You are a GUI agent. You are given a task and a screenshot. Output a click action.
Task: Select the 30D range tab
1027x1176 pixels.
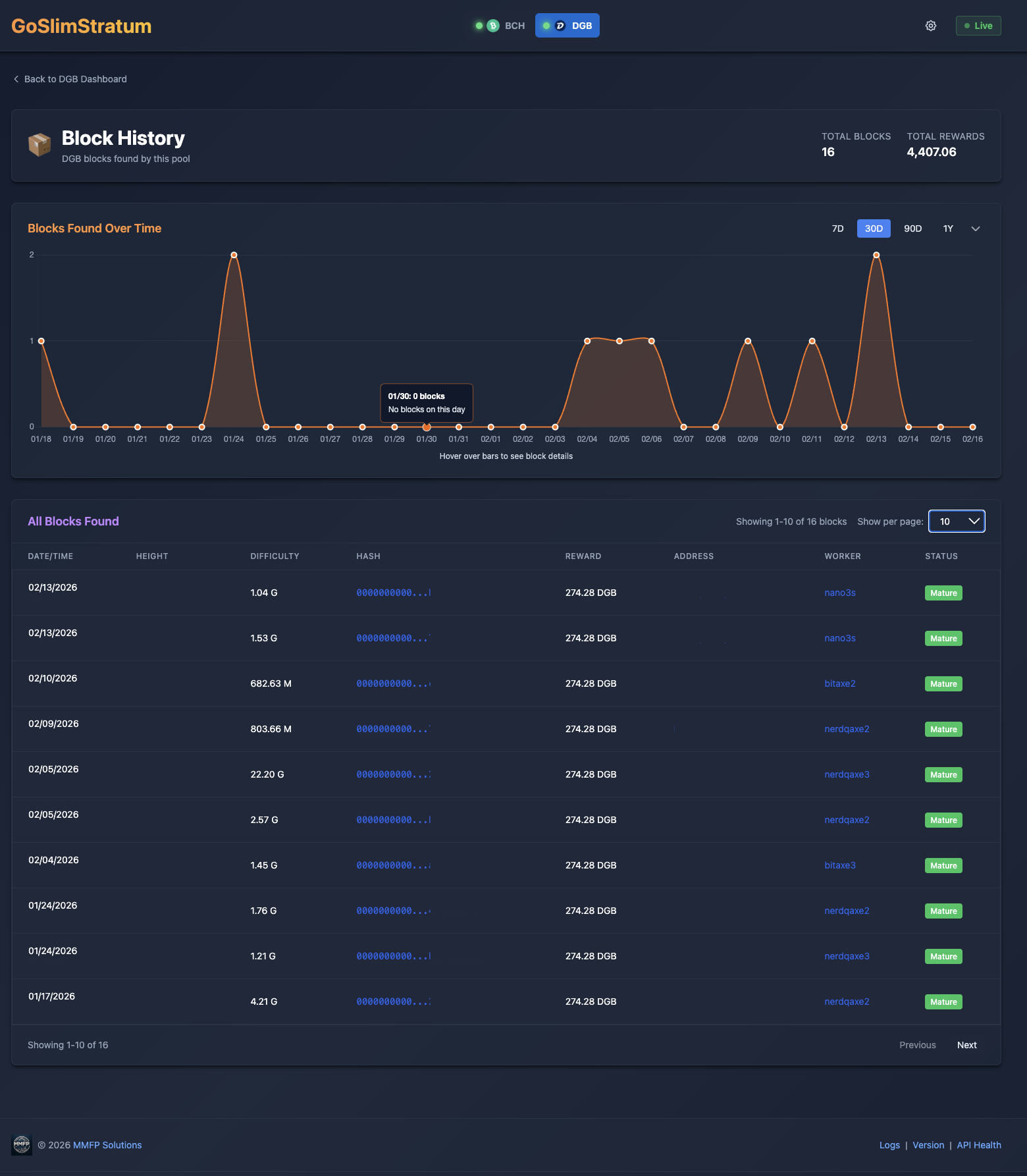(x=874, y=228)
